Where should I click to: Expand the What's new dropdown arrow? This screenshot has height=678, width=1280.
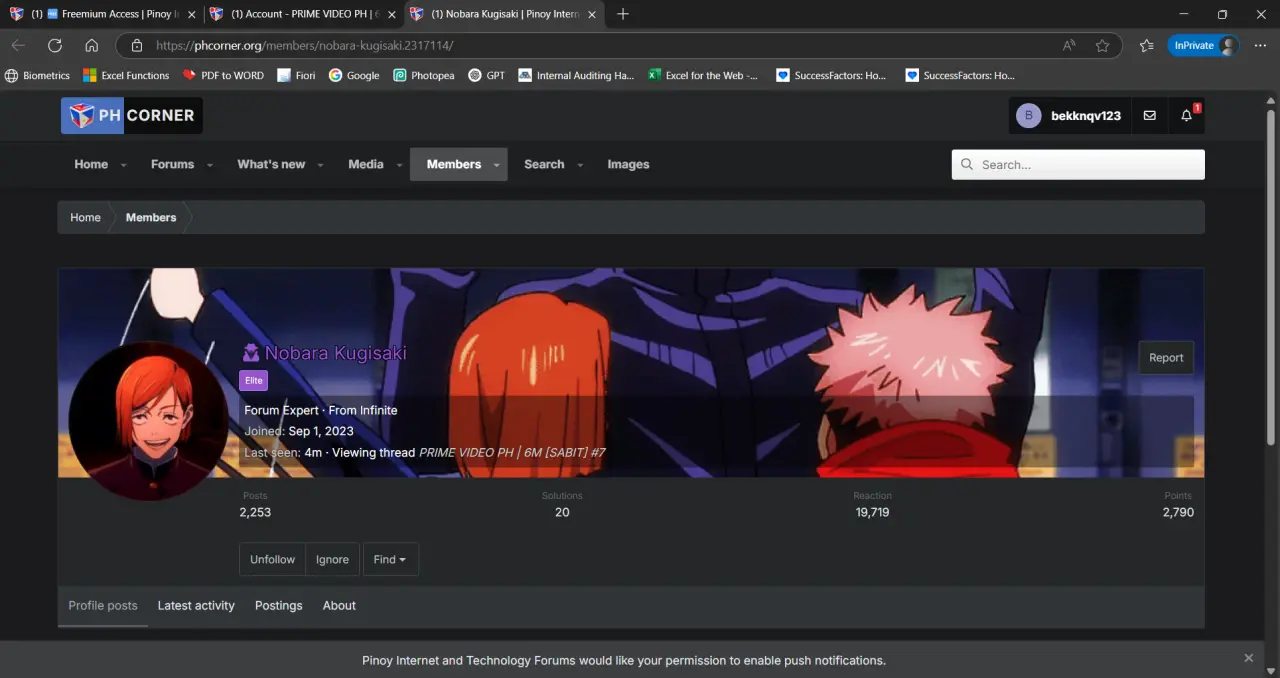tap(321, 165)
